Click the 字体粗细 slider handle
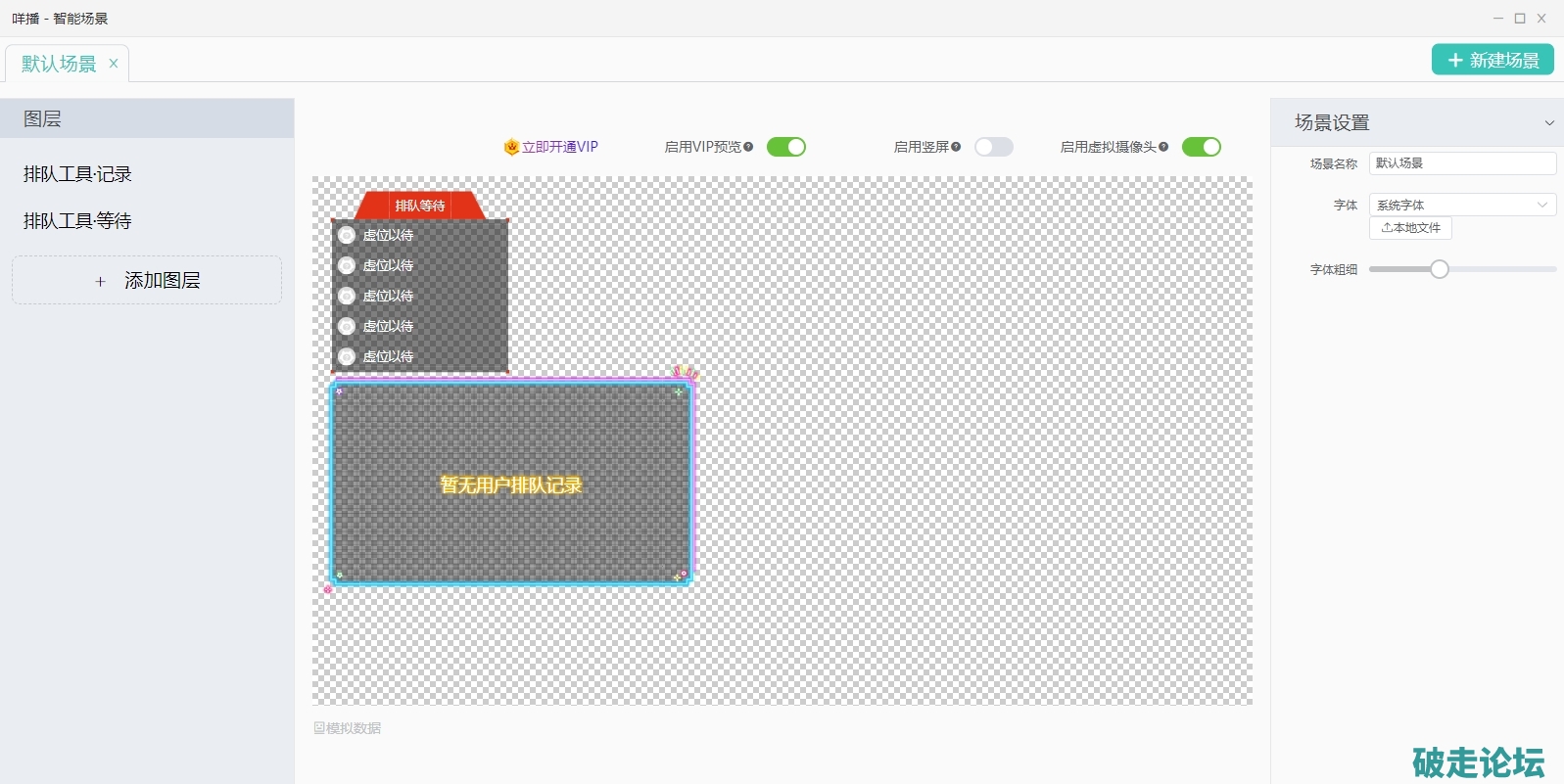Image resolution: width=1564 pixels, height=784 pixels. coord(1439,269)
